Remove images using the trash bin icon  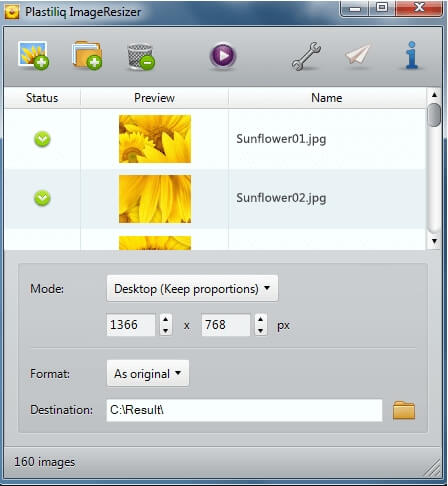pos(141,57)
